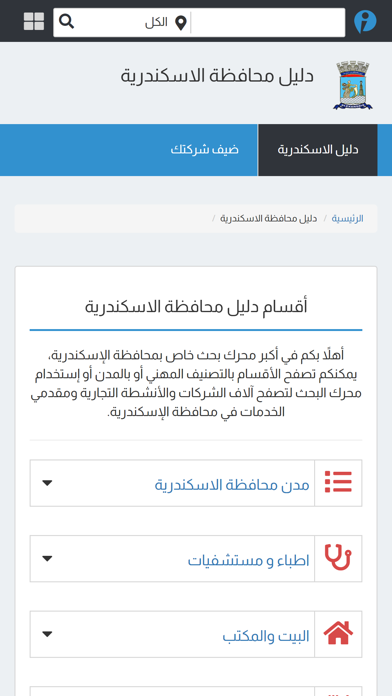Click the stethoscope icon for اطباء و مستشفيات
The width and height of the screenshot is (392, 696).
coord(338,558)
